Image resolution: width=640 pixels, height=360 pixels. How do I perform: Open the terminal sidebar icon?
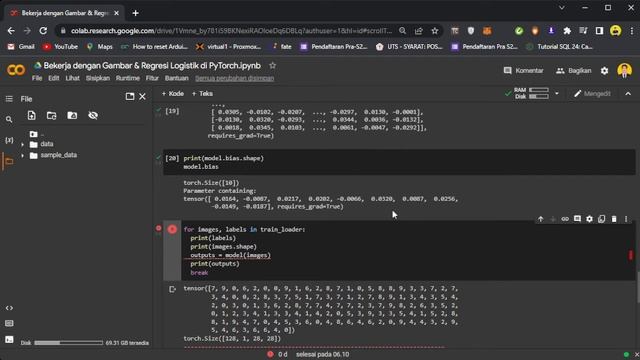9,340
